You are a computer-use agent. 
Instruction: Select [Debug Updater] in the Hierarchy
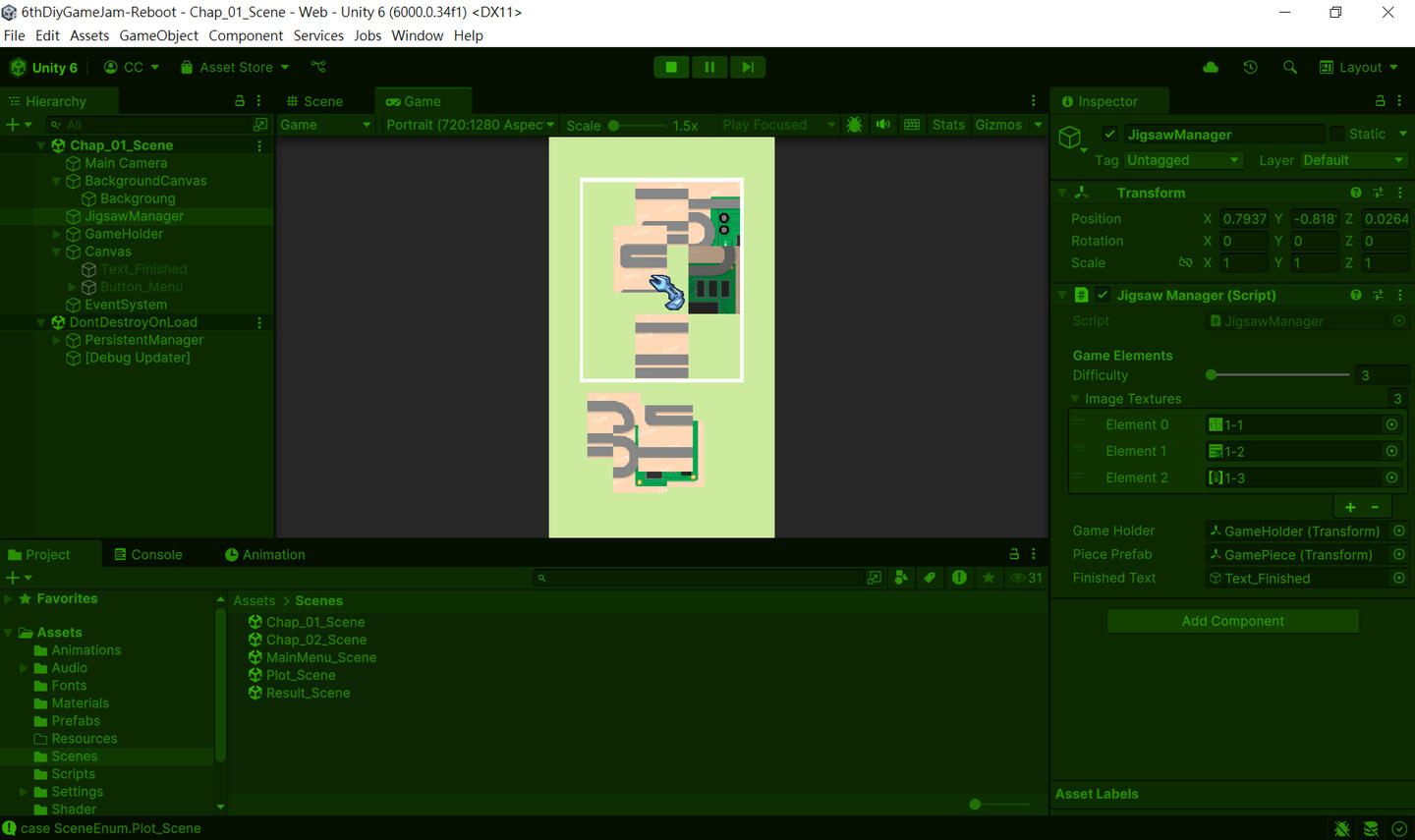pos(137,358)
